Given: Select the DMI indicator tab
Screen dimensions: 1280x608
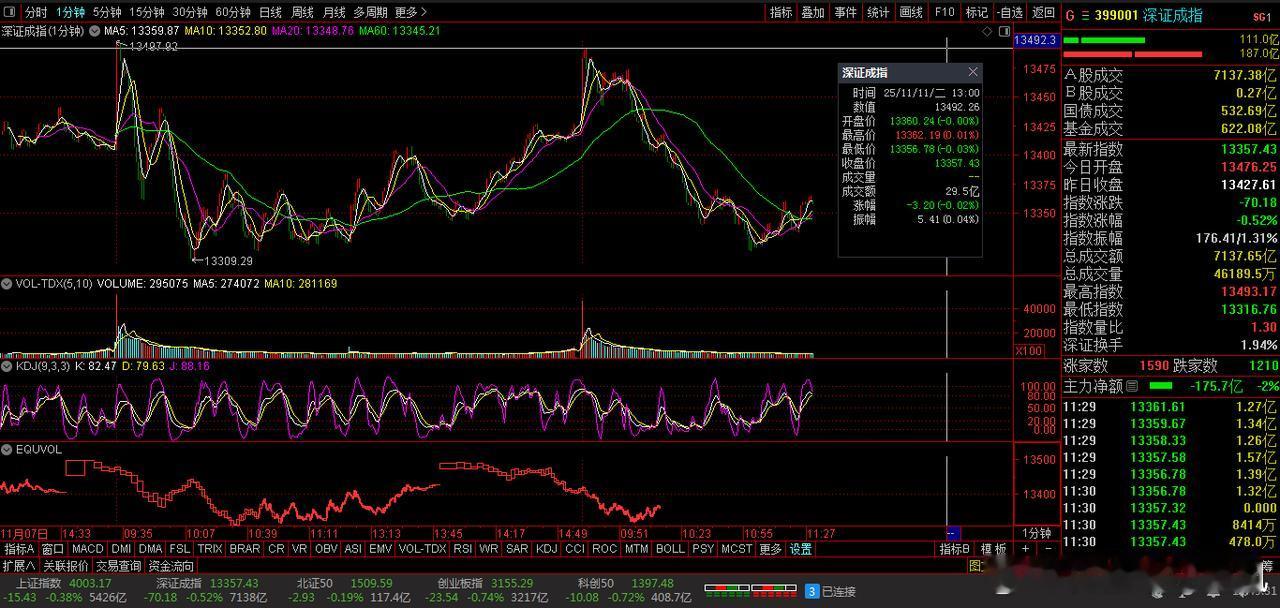Looking at the screenshot, I should pos(121,549).
